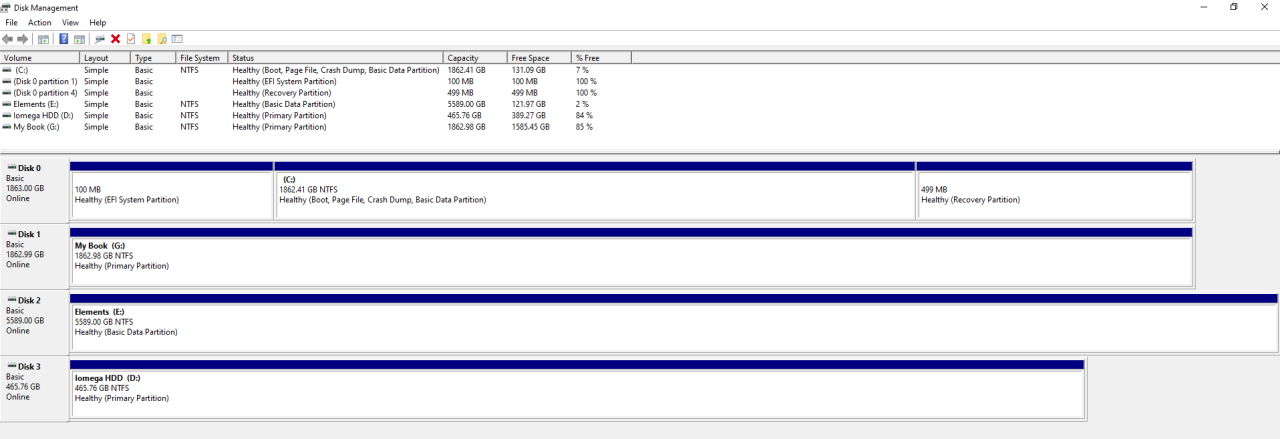Click the Forward arrow in toolbar
Image resolution: width=1280 pixels, height=439 pixels.
[22, 39]
